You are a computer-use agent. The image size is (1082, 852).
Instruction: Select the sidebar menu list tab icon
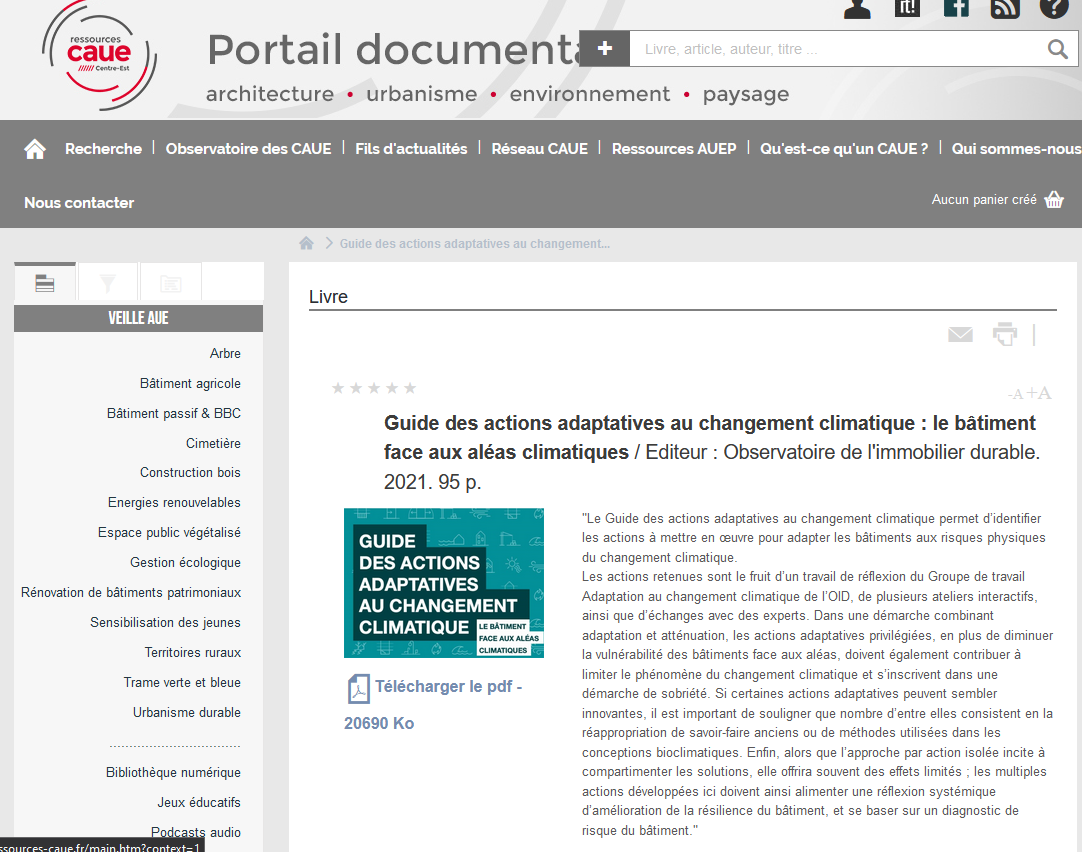[x=45, y=283]
